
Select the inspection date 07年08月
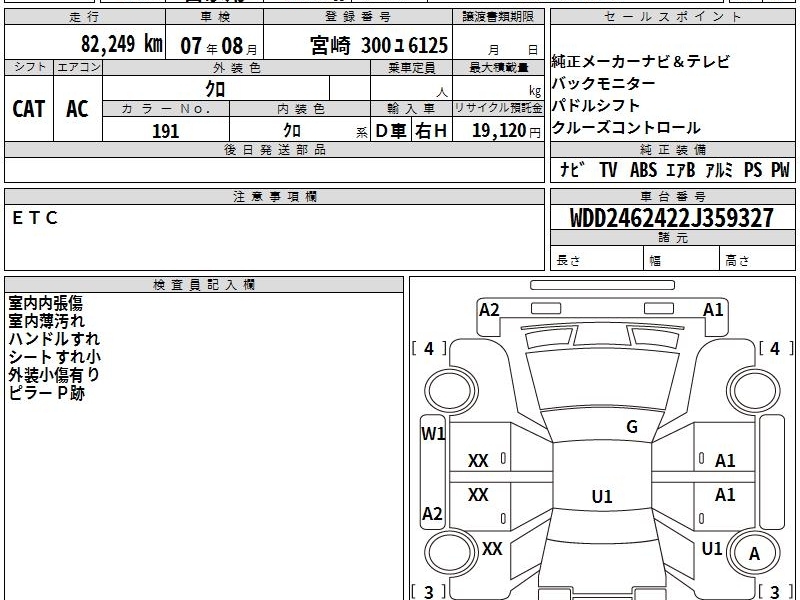coord(219,46)
